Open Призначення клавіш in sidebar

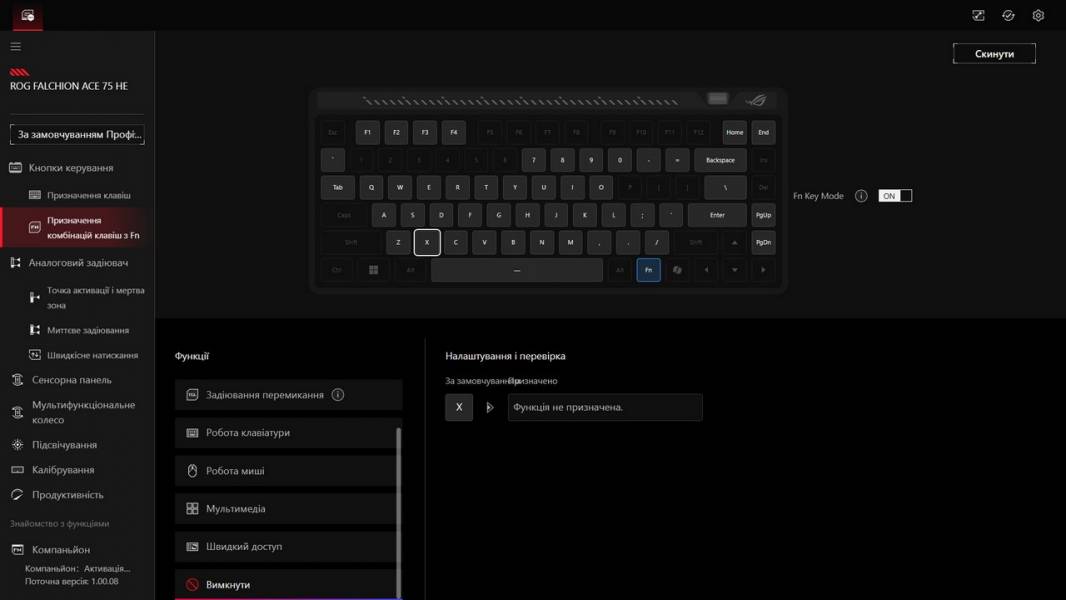(88, 195)
